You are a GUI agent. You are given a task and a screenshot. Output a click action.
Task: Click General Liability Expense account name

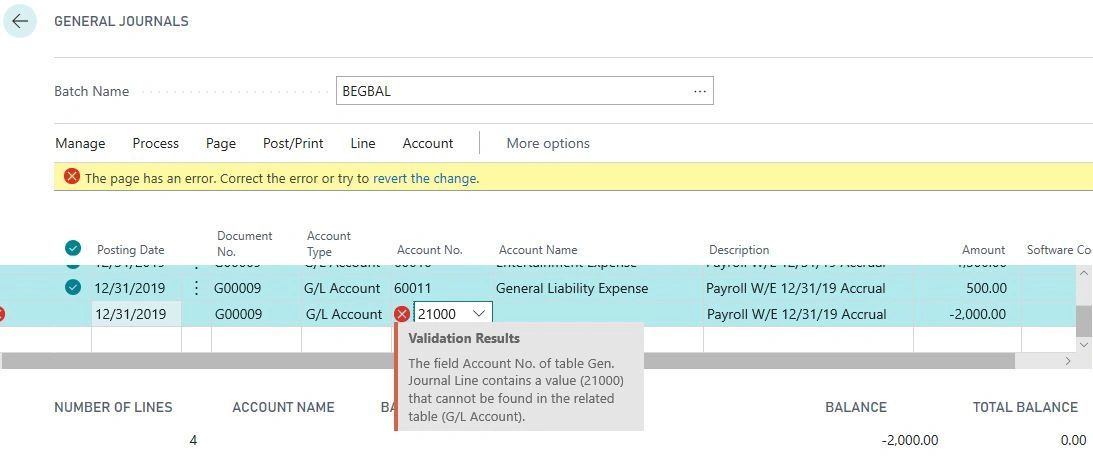572,288
